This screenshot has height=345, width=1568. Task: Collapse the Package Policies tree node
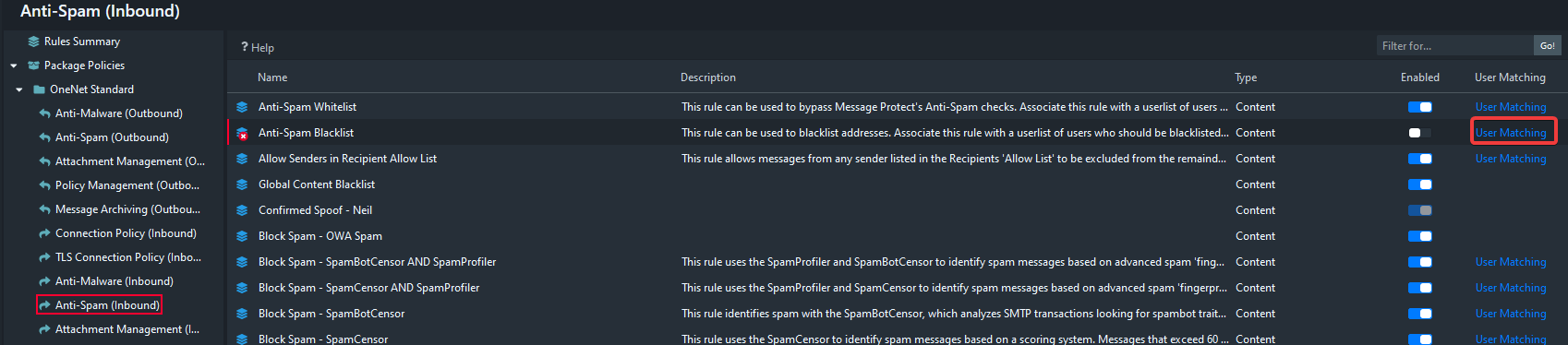pos(14,65)
